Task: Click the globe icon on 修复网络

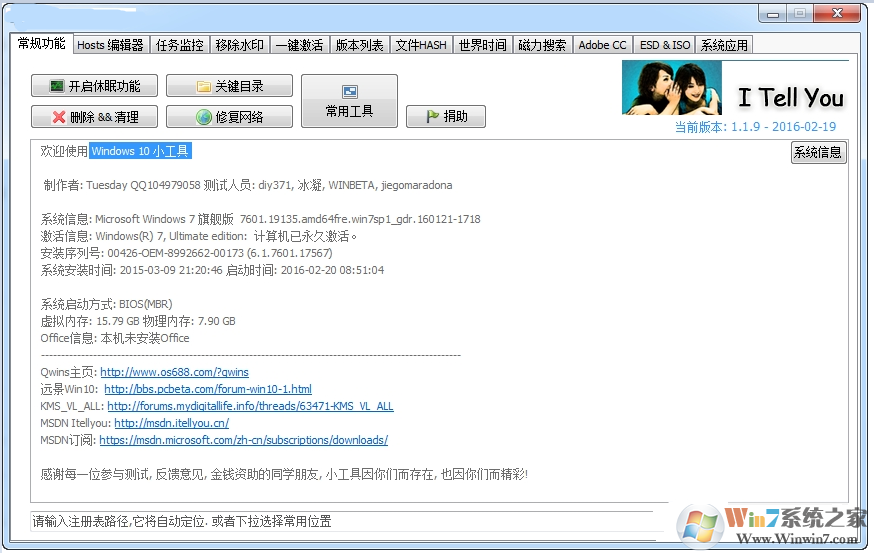Action: pyautogui.click(x=203, y=117)
